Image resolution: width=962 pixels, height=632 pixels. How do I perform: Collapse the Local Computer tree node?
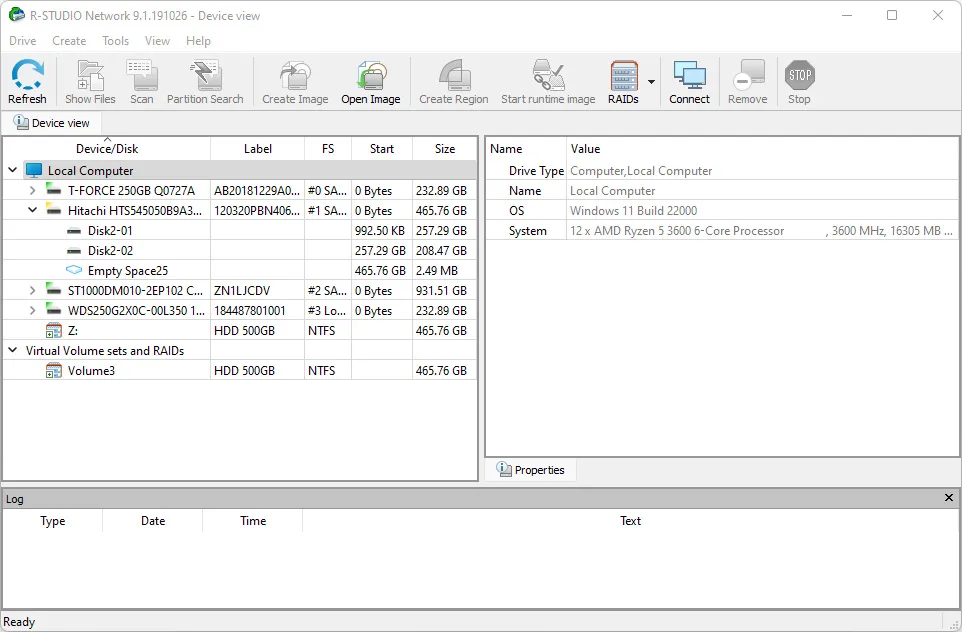[x=12, y=170]
